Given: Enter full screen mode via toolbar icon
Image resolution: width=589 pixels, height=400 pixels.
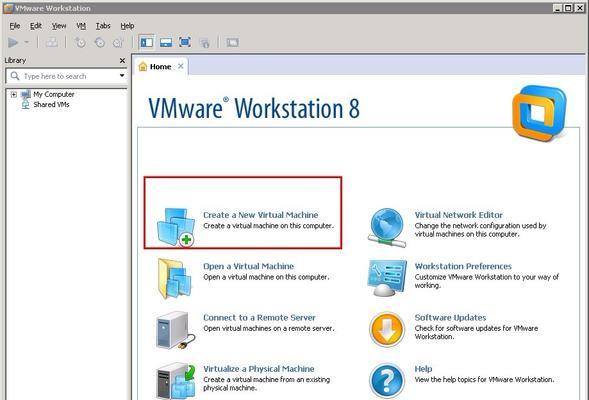Looking at the screenshot, I should 185,42.
